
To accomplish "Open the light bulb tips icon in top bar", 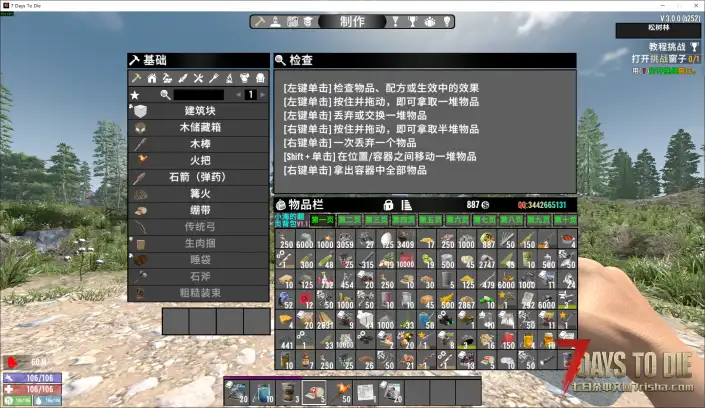I will 447,22.
